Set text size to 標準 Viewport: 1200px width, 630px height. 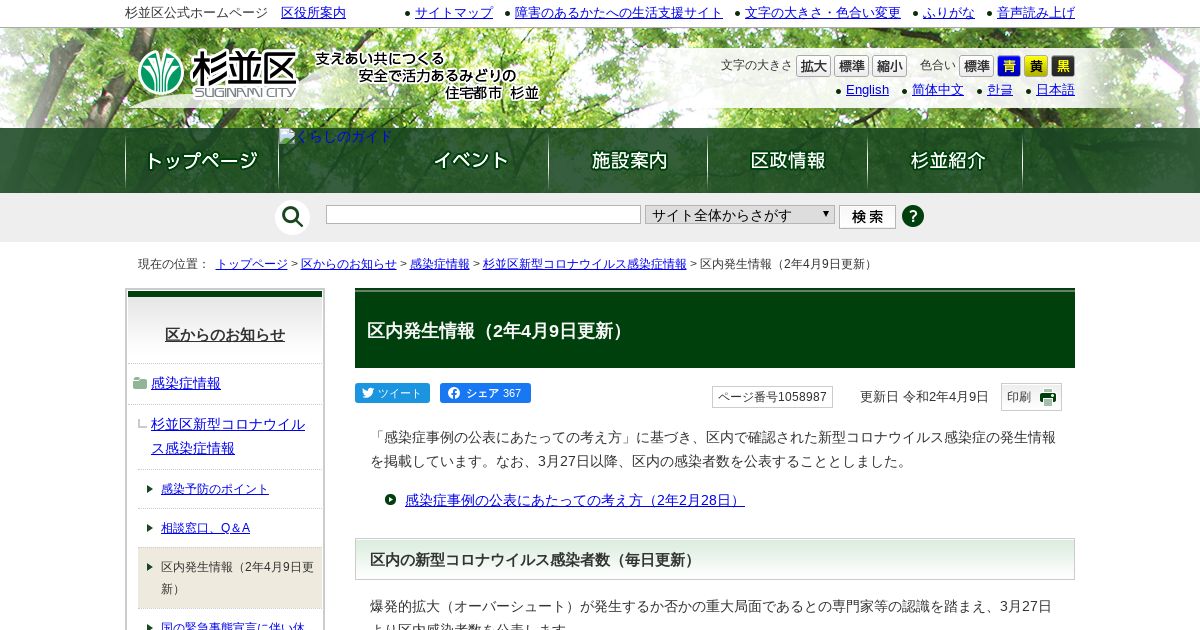tap(852, 66)
